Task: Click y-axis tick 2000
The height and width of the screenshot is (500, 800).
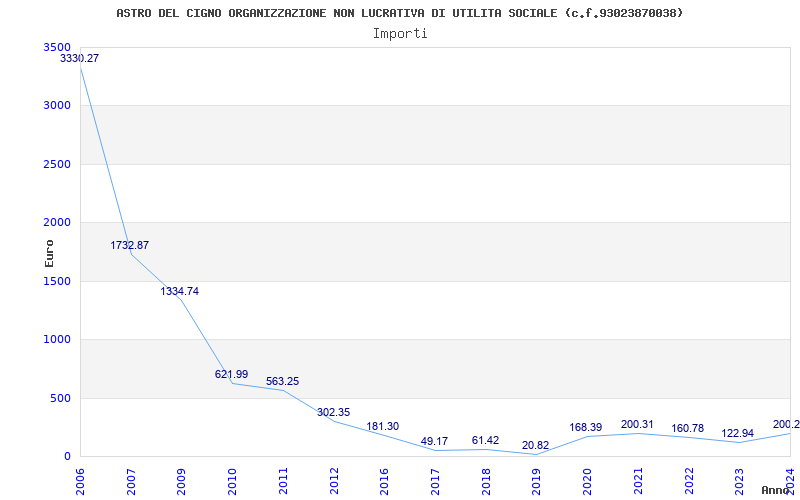Action: click(58, 222)
